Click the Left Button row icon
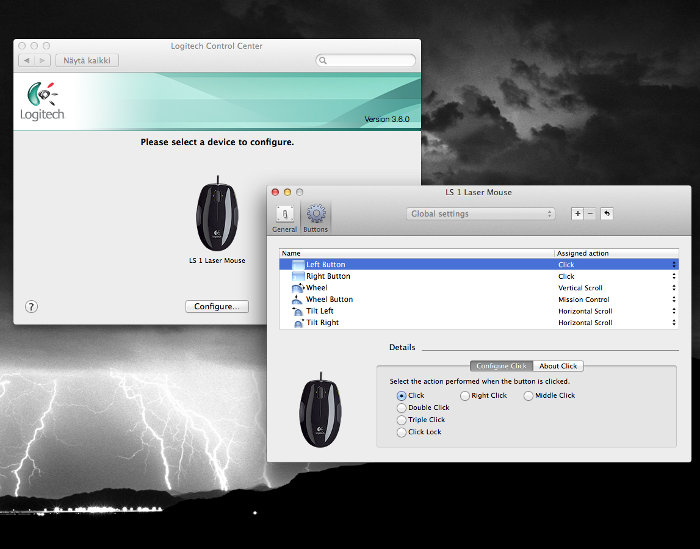This screenshot has width=700, height=549. pyautogui.click(x=298, y=265)
